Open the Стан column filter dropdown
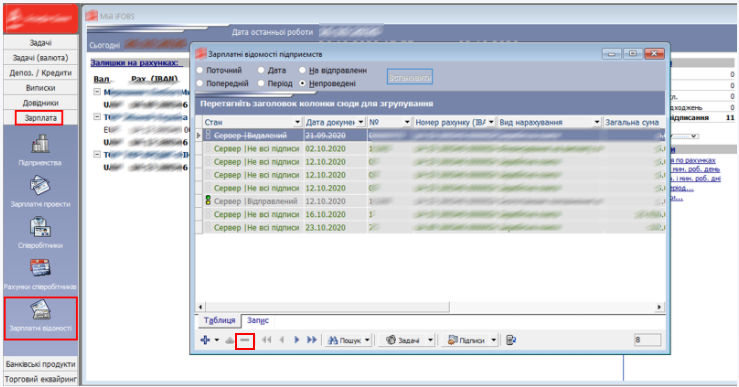This screenshot has height=387, width=739. point(297,123)
